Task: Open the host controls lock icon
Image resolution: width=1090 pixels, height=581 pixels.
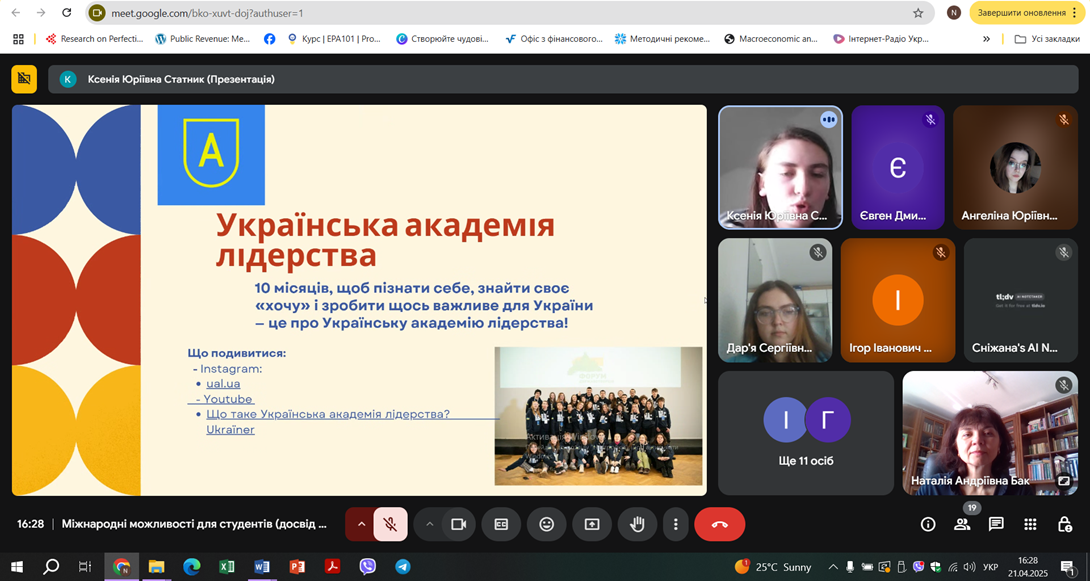Action: point(1065,524)
